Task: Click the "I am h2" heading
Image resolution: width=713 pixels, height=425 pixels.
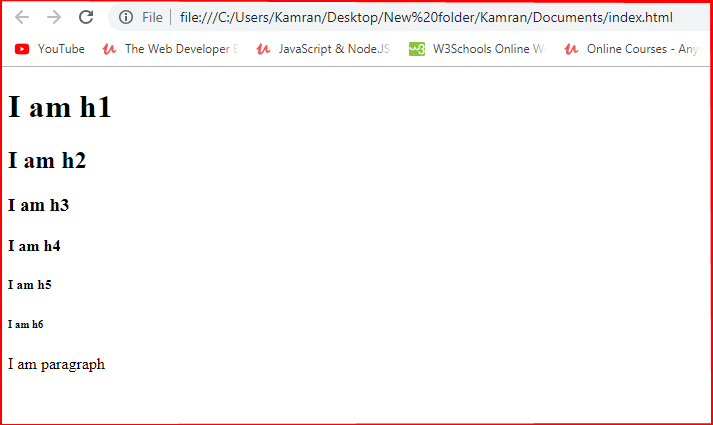Action: (47, 160)
